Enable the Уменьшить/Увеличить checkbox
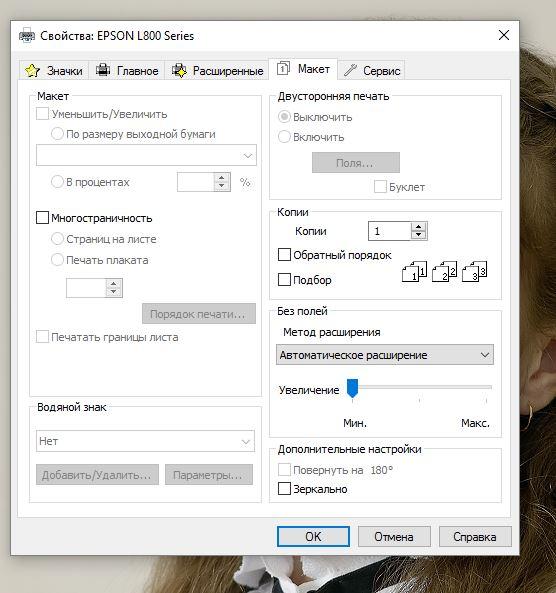The height and width of the screenshot is (593, 556). click(42, 114)
